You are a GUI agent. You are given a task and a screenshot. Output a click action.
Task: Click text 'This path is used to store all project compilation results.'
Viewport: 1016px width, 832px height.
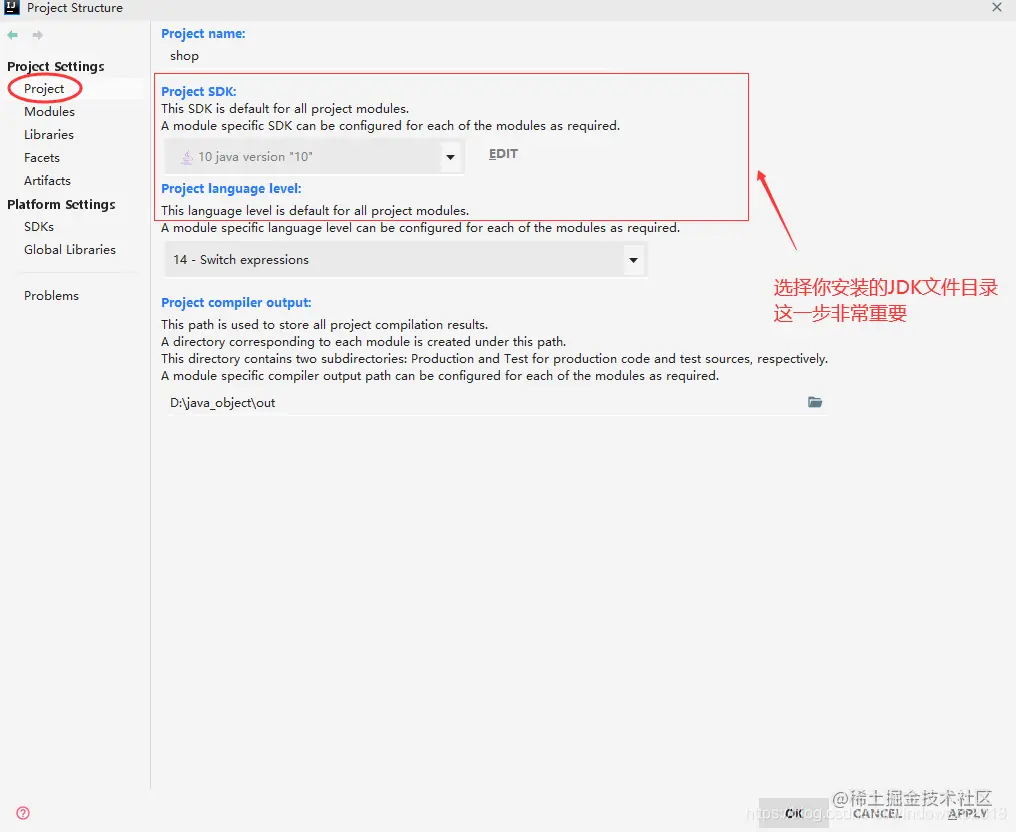(324, 325)
